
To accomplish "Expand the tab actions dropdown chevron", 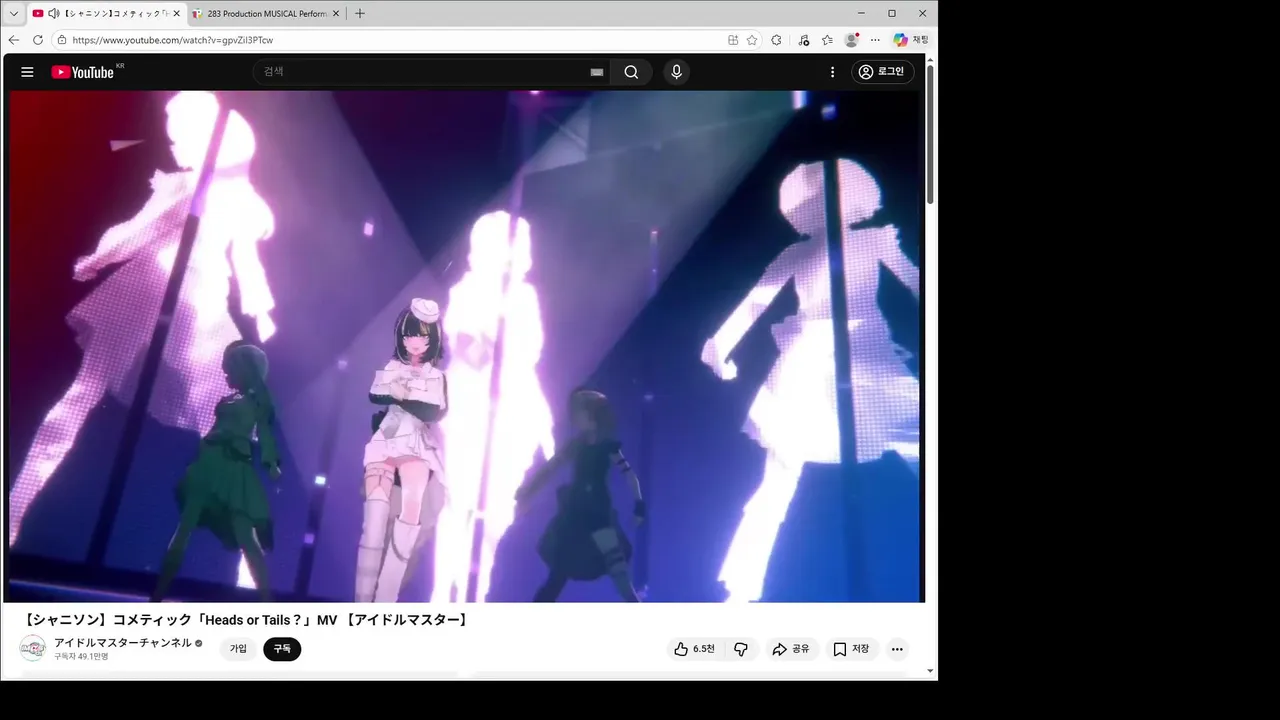I will 14,14.
